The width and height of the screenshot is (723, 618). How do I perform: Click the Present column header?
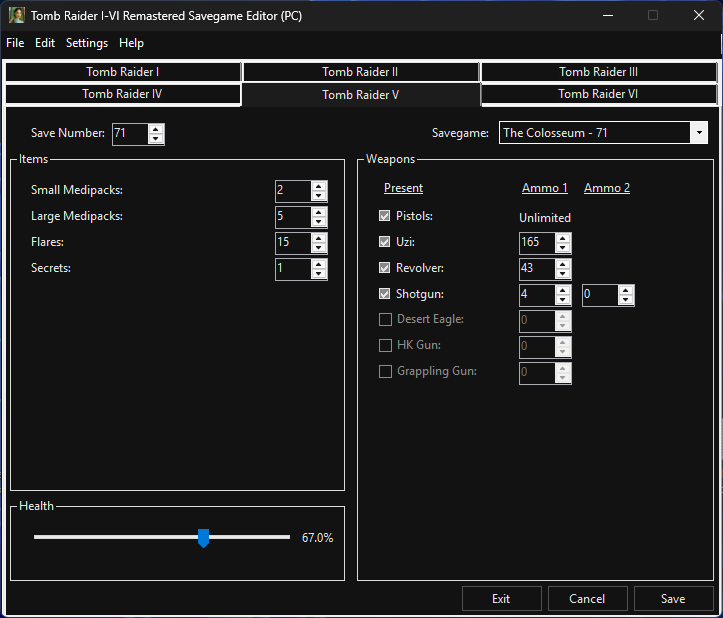coord(403,188)
